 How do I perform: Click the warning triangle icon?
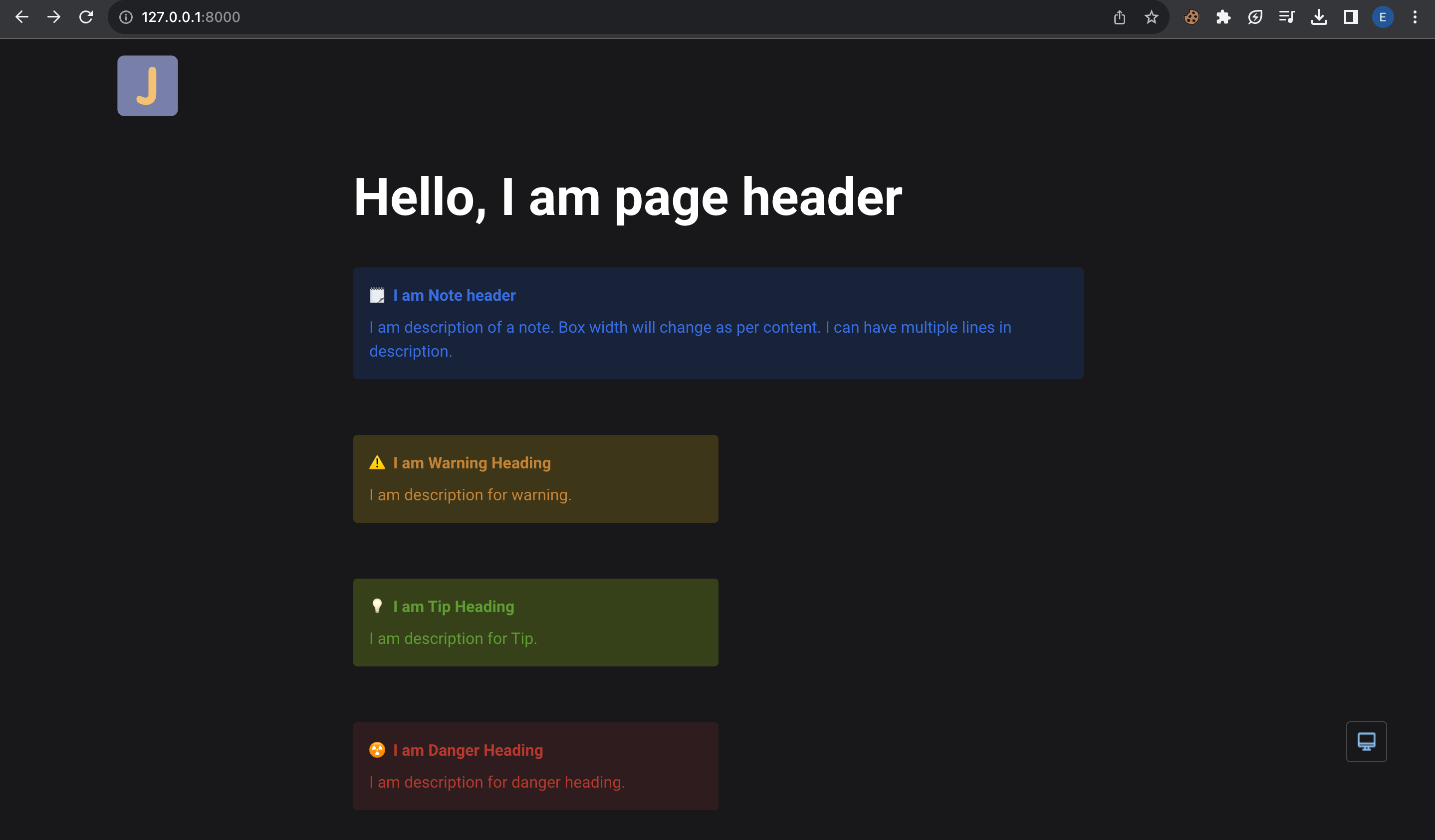pos(377,463)
